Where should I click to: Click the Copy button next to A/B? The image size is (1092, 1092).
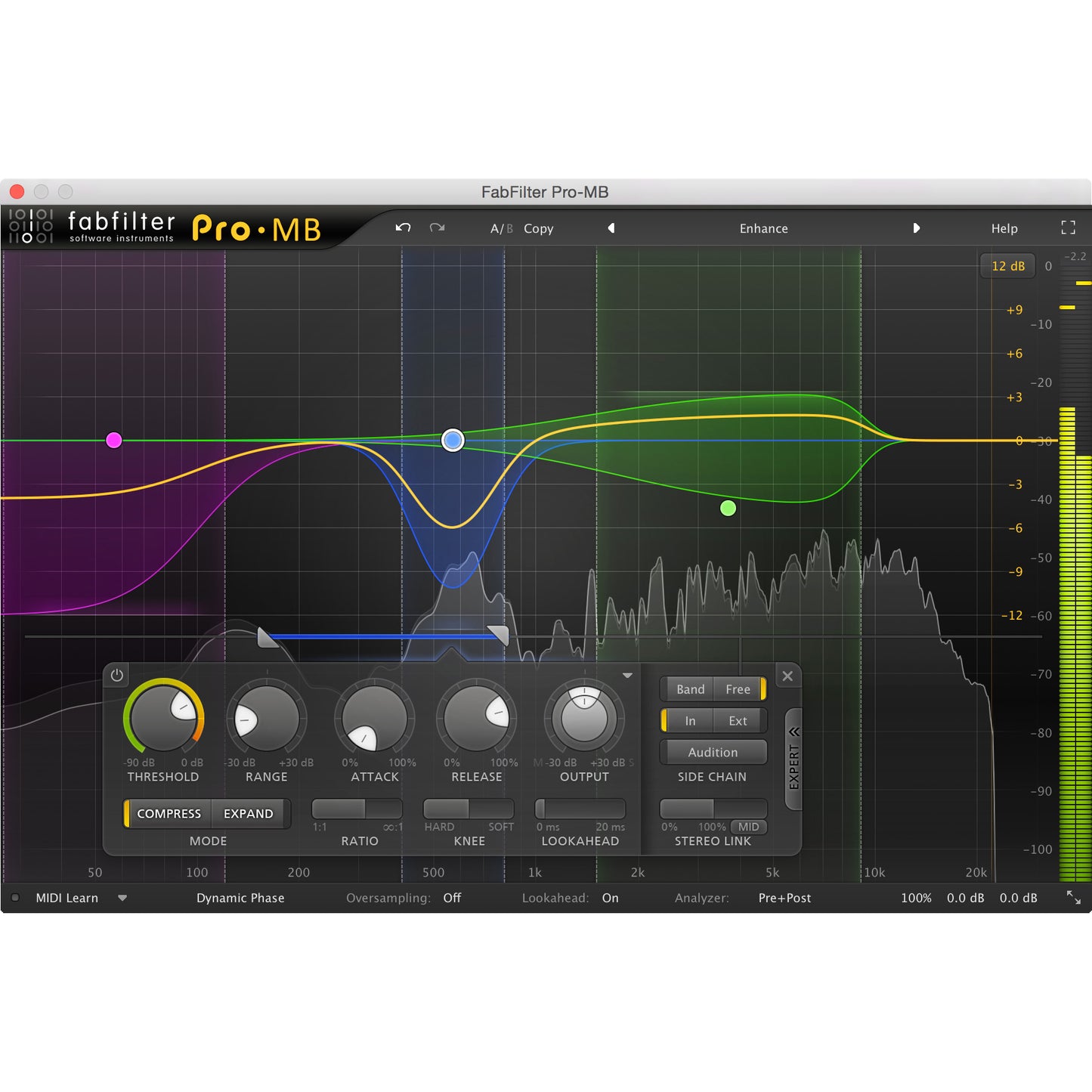pyautogui.click(x=537, y=228)
